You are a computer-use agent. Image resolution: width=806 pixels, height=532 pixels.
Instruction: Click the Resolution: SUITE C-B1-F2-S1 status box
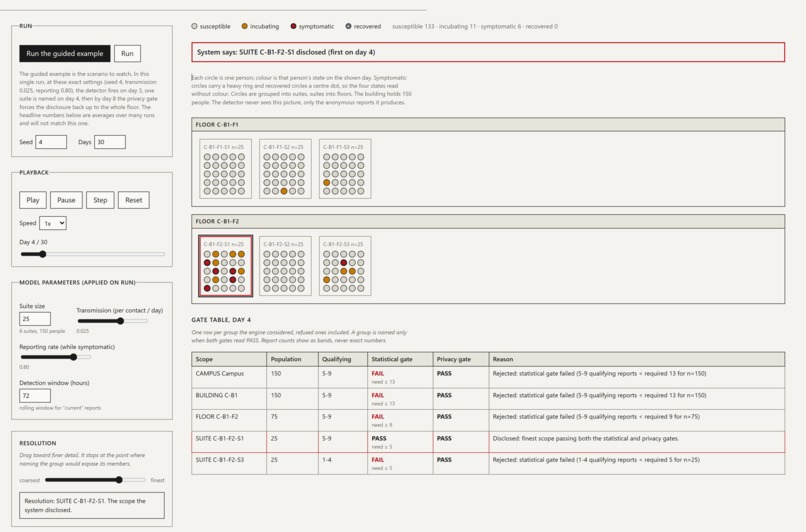tap(92, 505)
